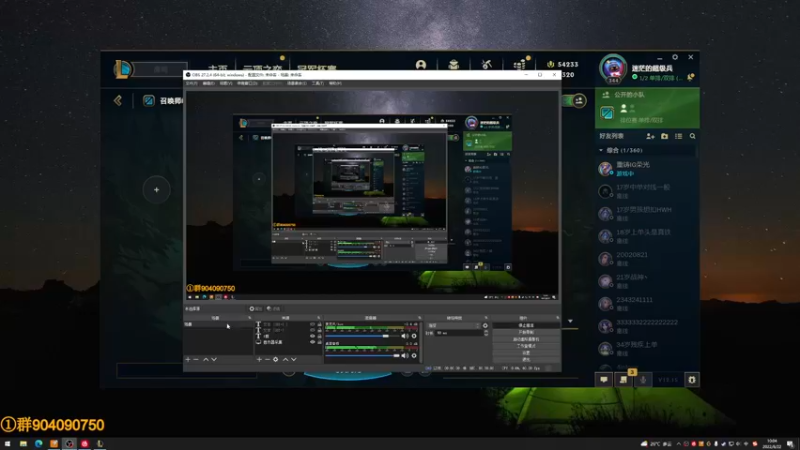800x450 pixels.
Task: Toggle visibility of second text source
Action: click(x=312, y=331)
